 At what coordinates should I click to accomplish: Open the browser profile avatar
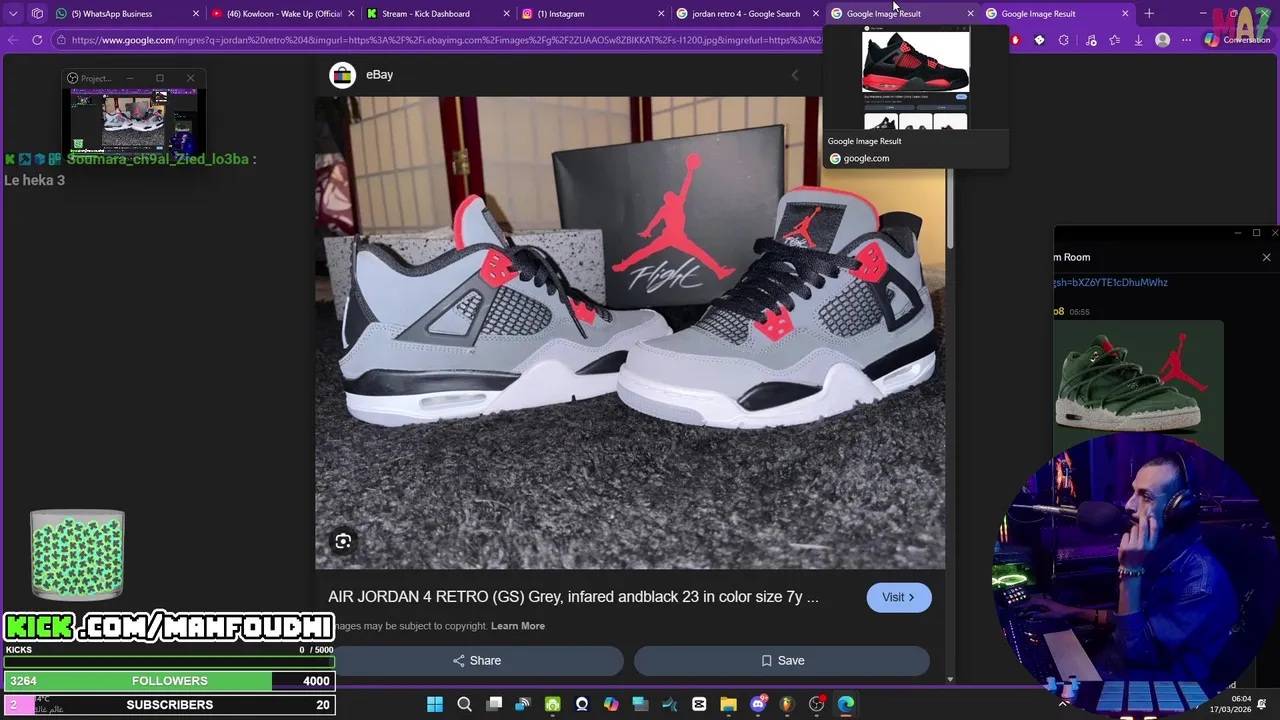point(1162,40)
